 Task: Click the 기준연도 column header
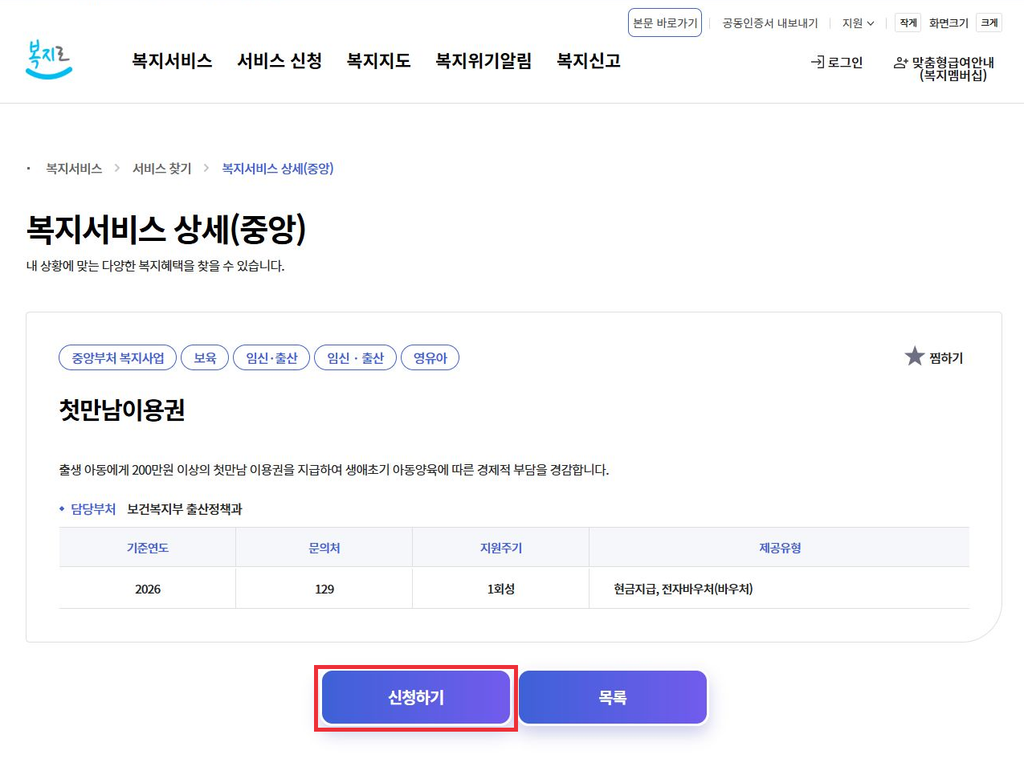(148, 547)
